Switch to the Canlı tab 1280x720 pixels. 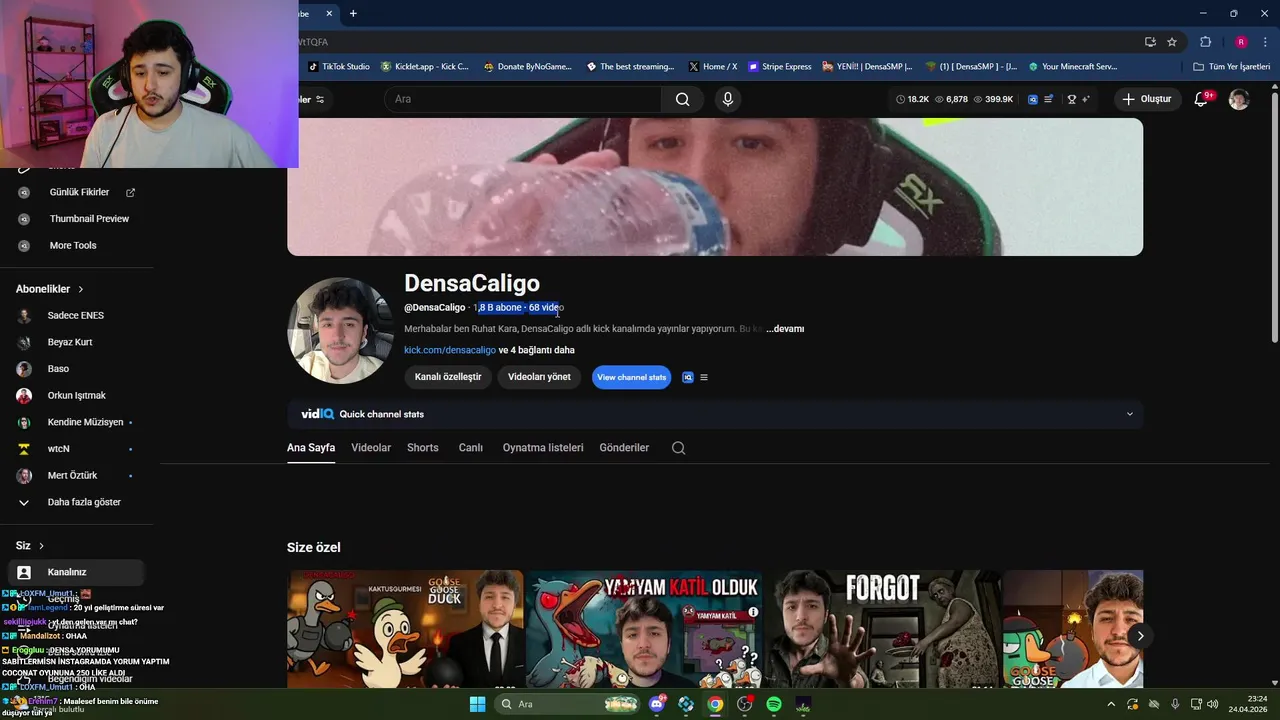pos(471,448)
